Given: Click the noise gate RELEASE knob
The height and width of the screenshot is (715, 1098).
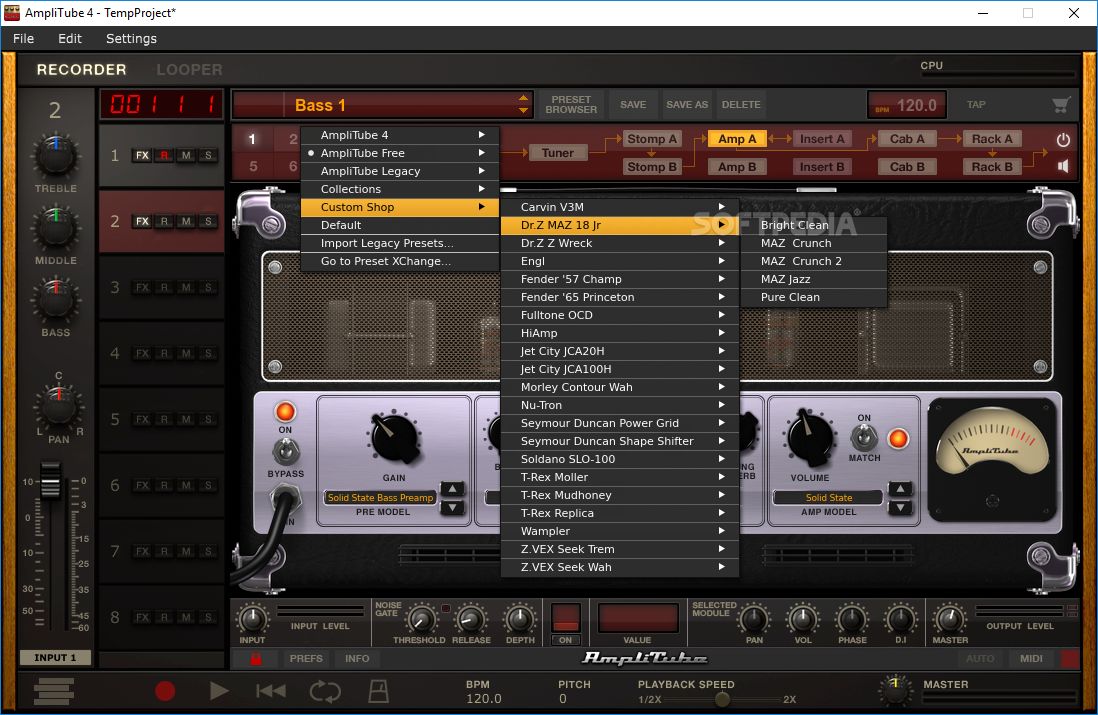Looking at the screenshot, I should coord(471,619).
